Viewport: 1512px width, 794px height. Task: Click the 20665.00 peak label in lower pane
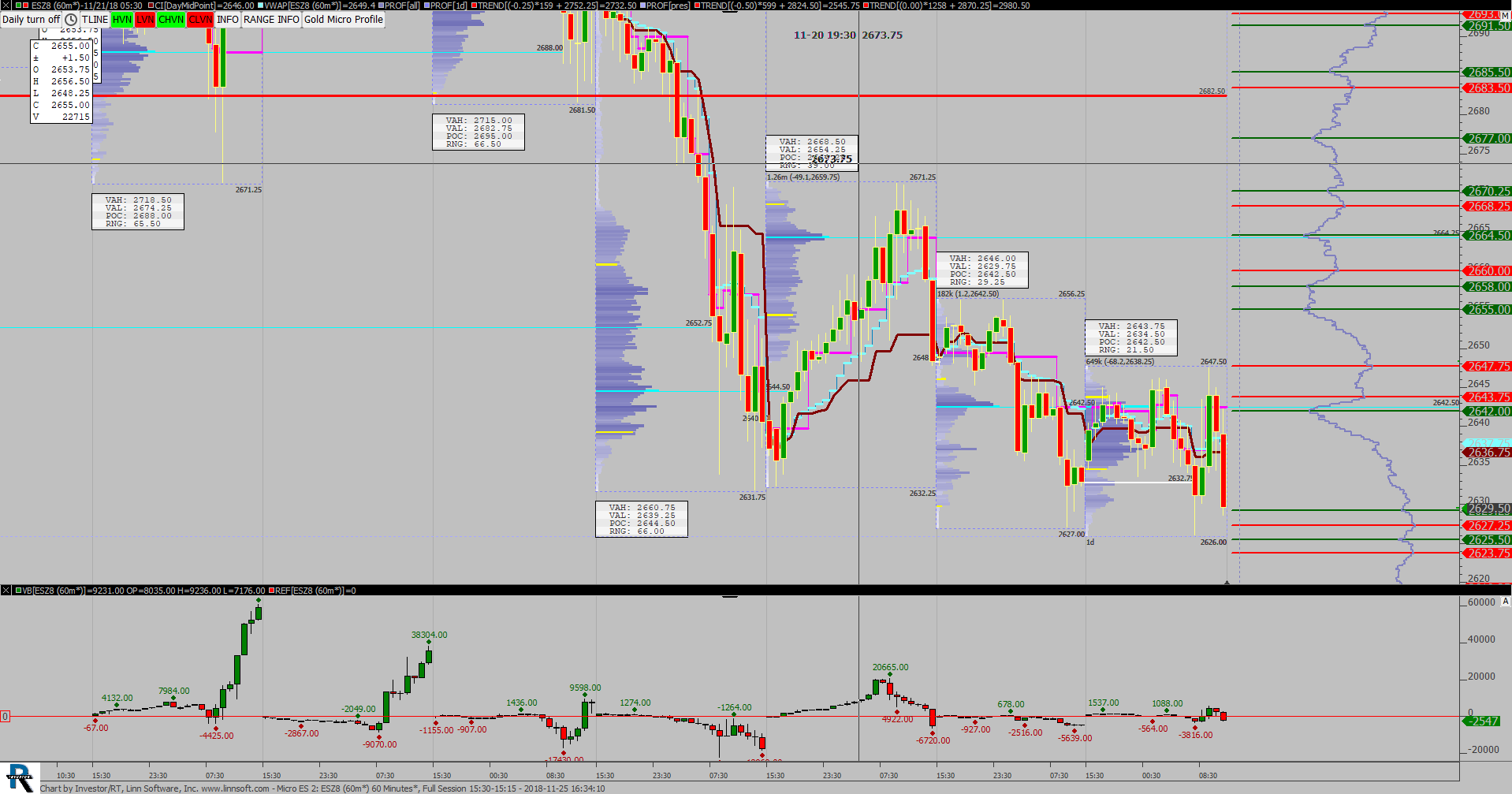(x=890, y=667)
